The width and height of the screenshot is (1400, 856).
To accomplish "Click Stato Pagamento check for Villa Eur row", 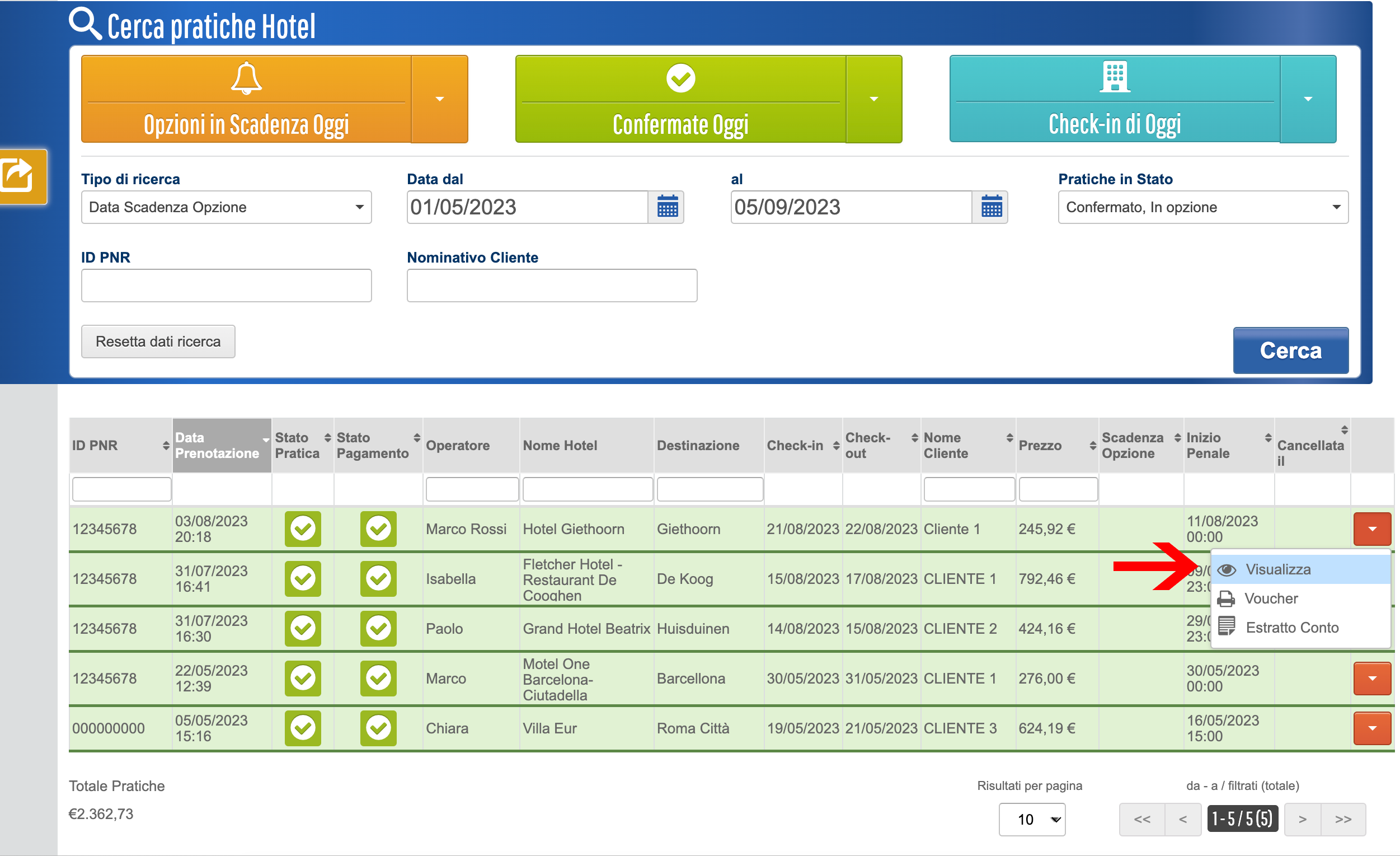I will [x=378, y=728].
